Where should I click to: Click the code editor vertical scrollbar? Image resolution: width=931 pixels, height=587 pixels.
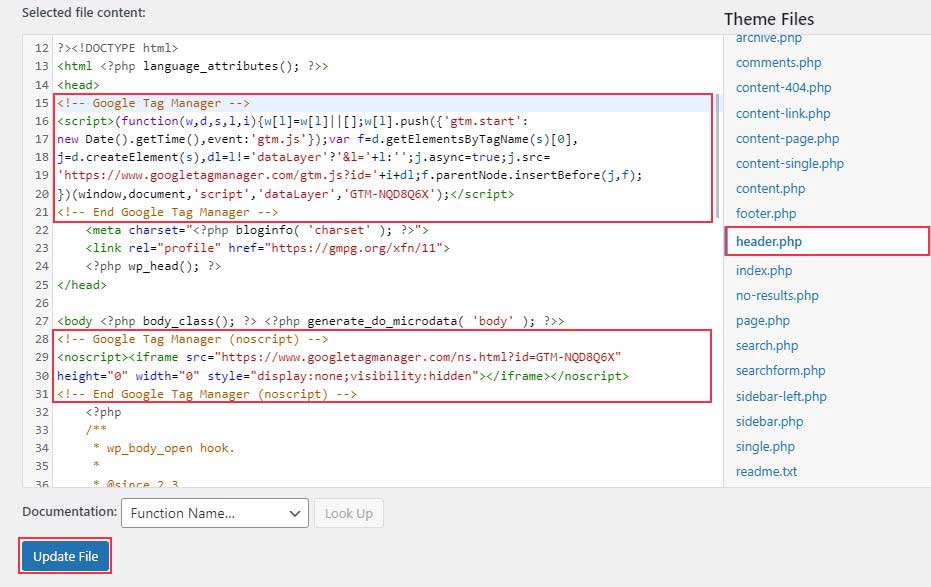coord(717,157)
